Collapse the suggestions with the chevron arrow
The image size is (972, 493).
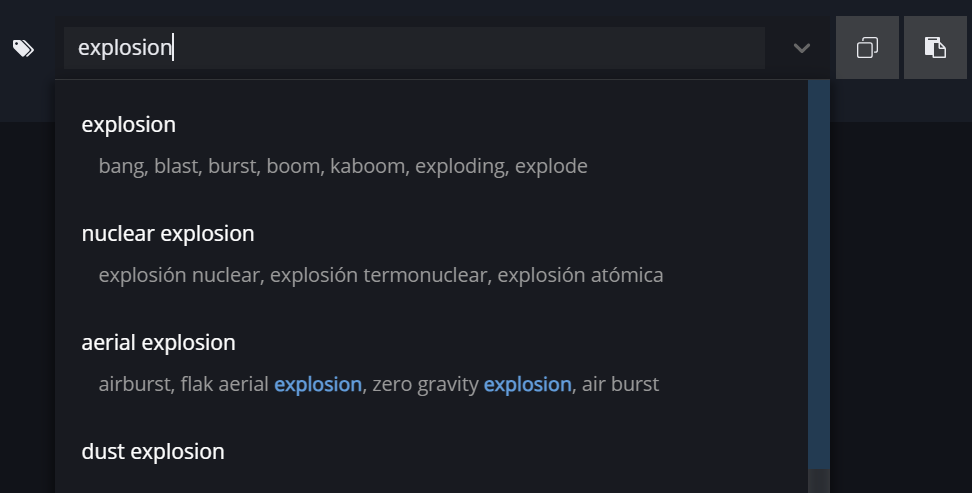(x=801, y=48)
